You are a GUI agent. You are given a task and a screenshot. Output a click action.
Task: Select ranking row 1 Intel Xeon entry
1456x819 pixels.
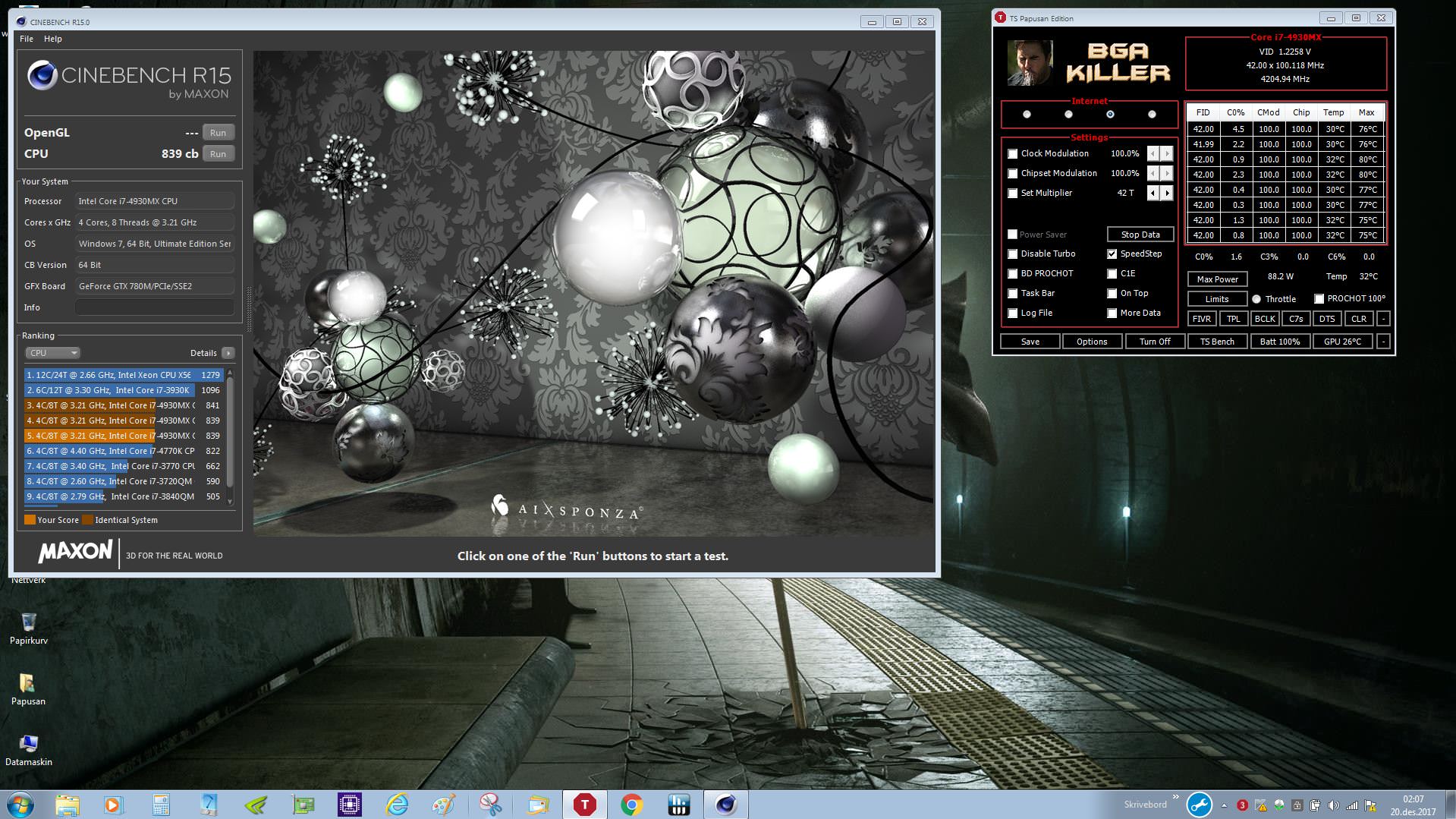click(x=124, y=375)
